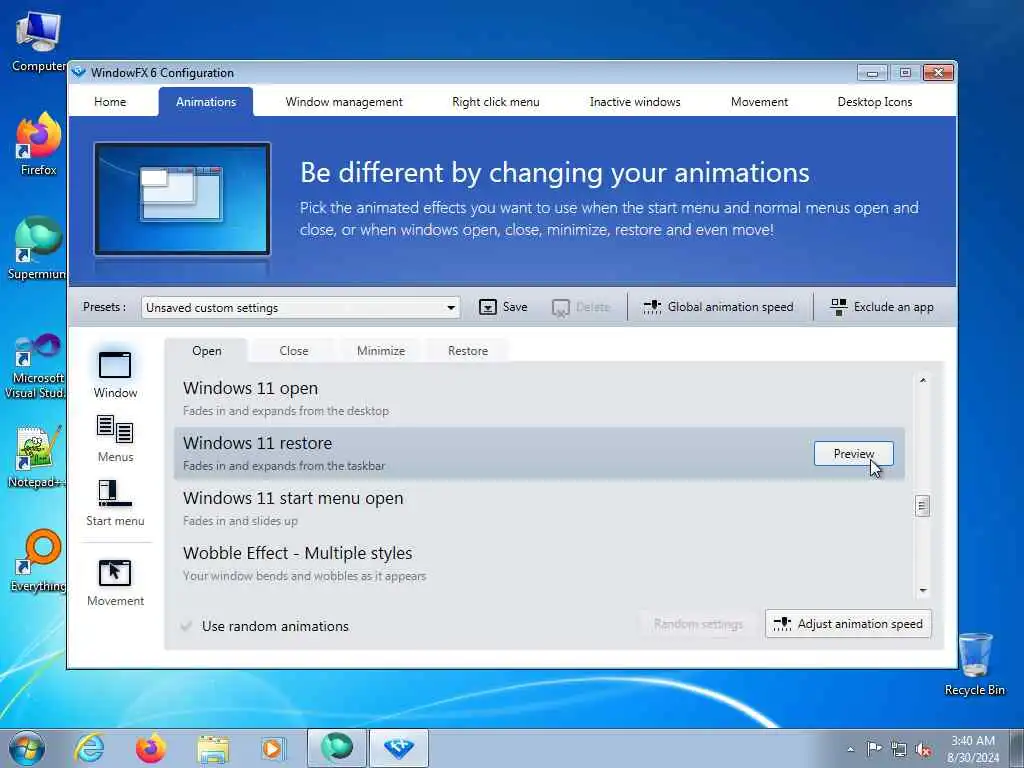Screen dimensions: 1024x768
Task: Click Adjust animation speed button
Action: (848, 624)
